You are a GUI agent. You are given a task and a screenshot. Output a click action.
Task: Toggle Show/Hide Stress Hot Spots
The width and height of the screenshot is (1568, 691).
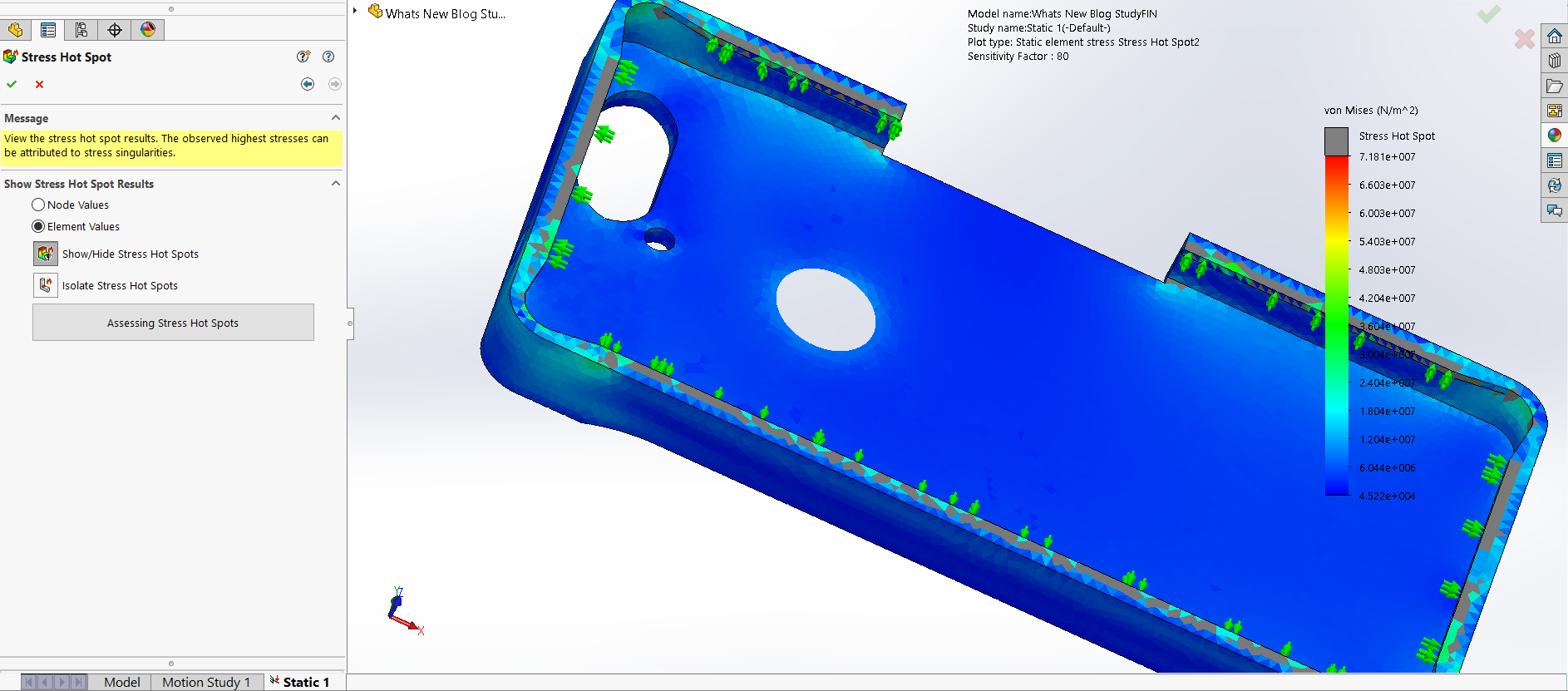tap(46, 254)
